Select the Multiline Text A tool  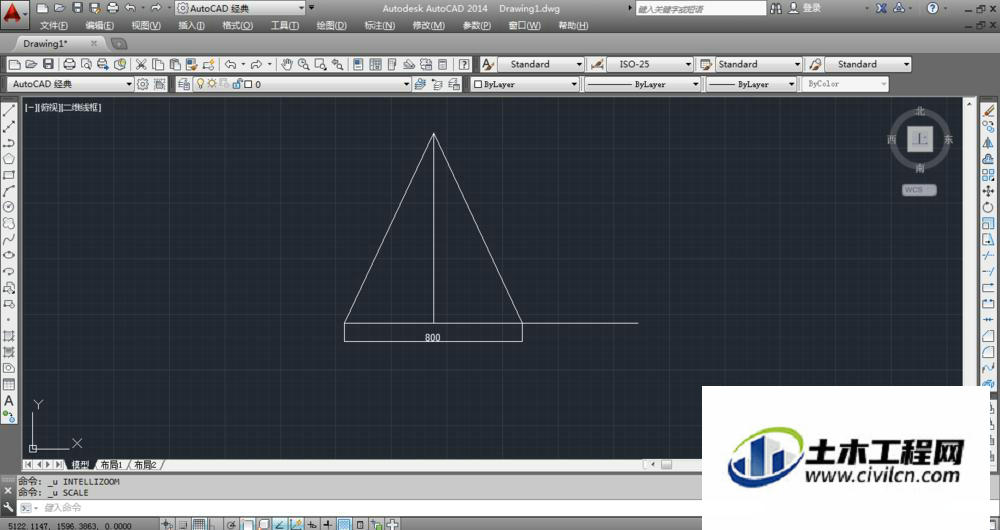(x=9, y=401)
